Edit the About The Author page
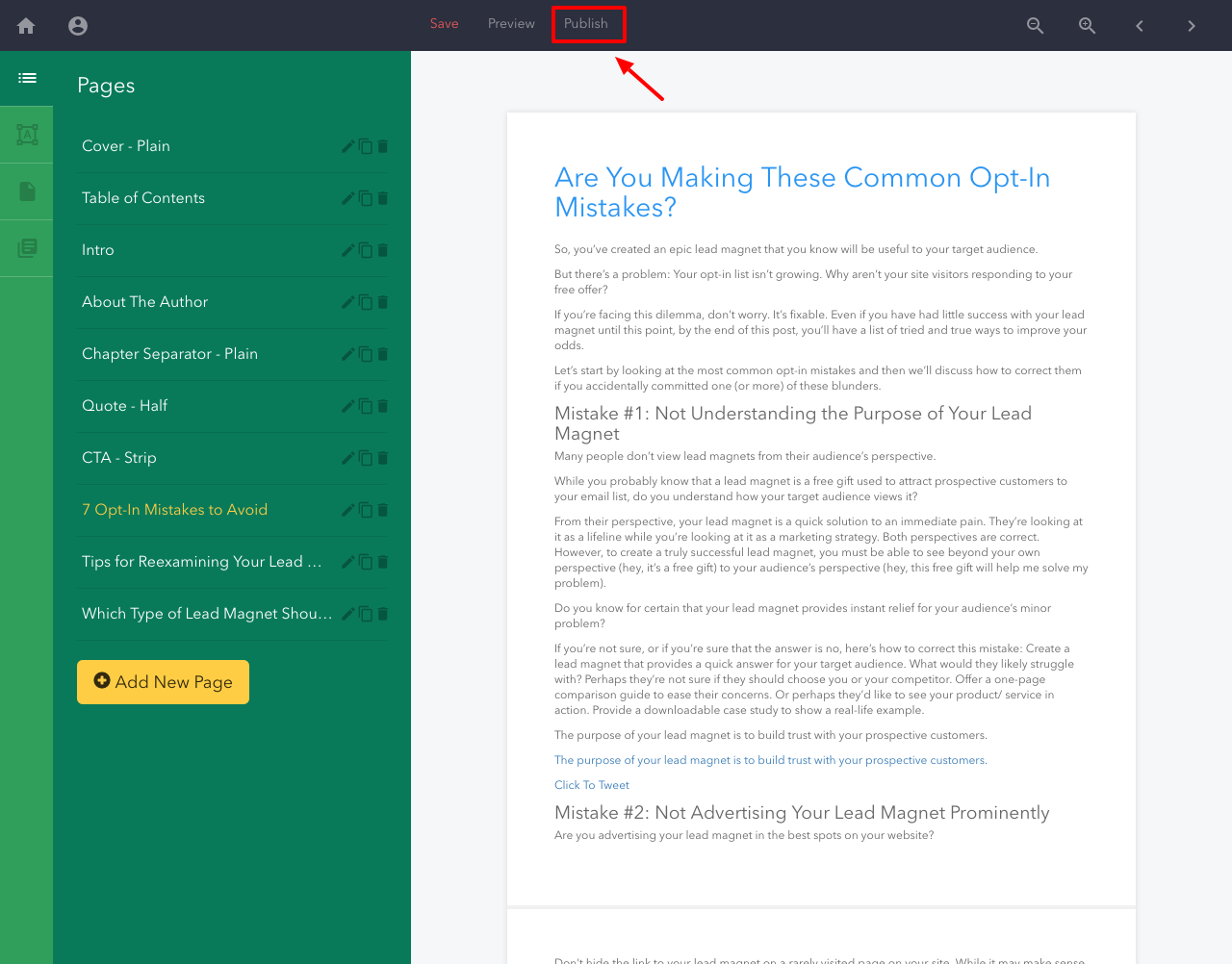Image resolution: width=1232 pixels, height=964 pixels. [348, 302]
